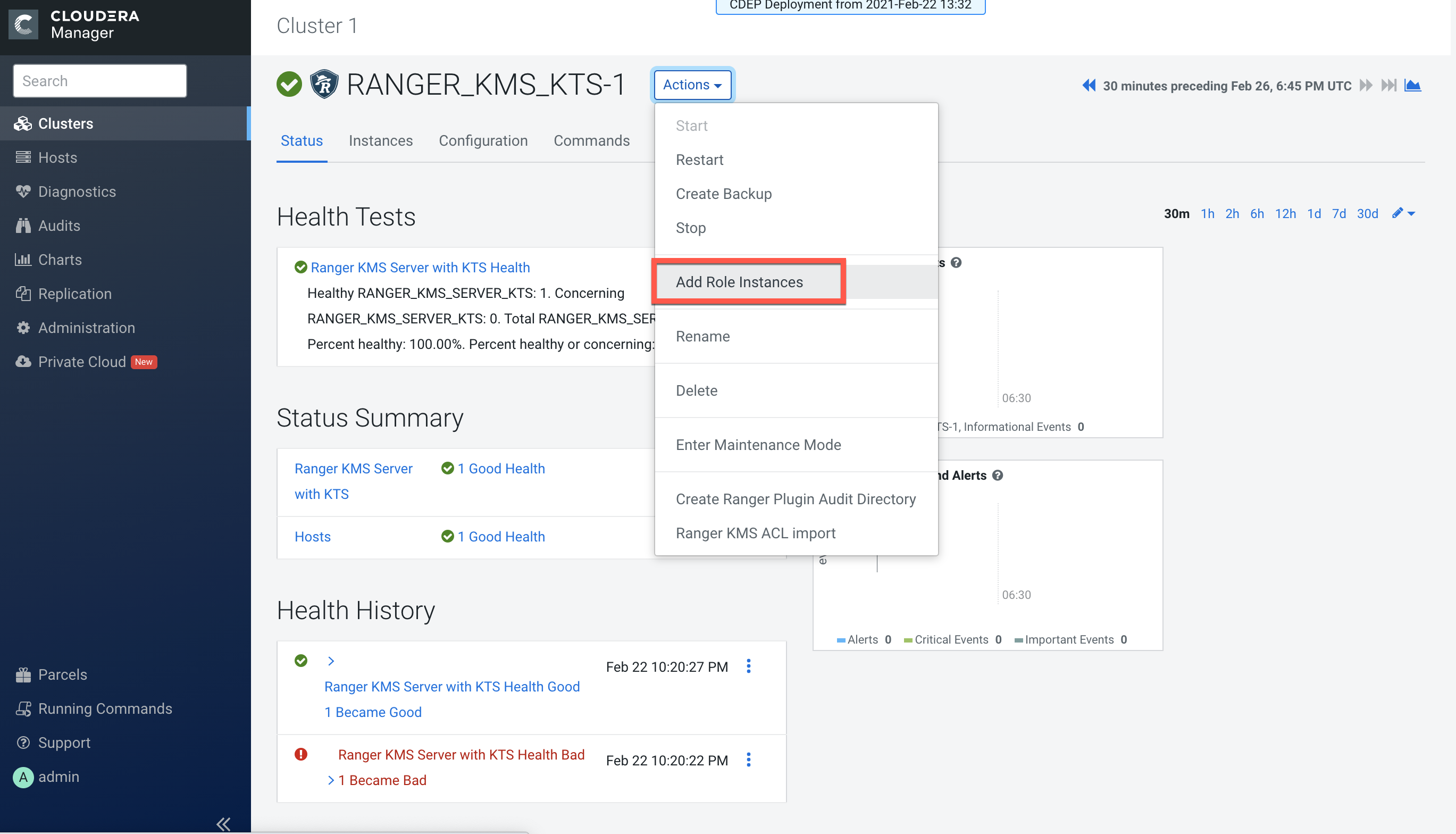Select Add Role Instances menu item
Image resolution: width=1456 pixels, height=834 pixels.
coord(739,282)
